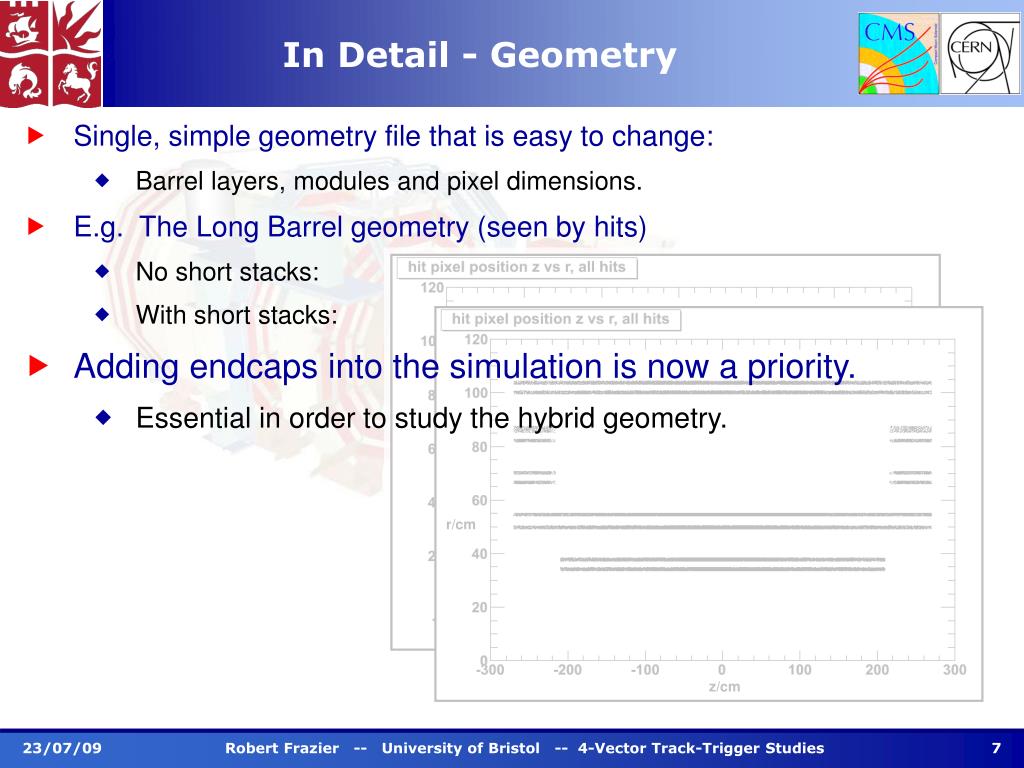
Task: Click the front plot's '100' y-axis tick label
Action: pos(476,392)
